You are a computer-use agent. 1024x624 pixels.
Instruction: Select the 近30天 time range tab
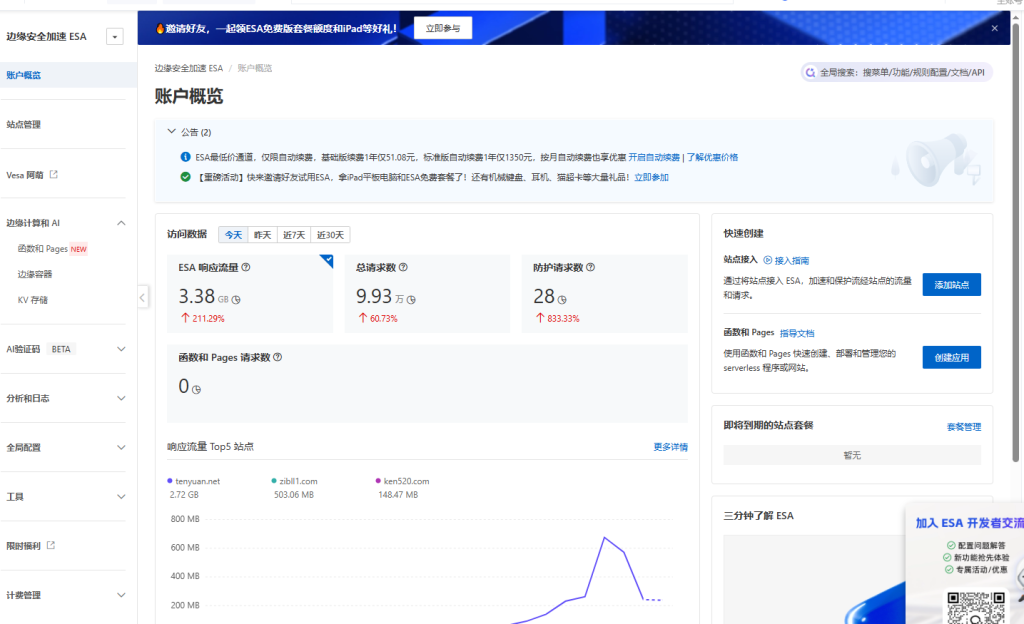330,235
